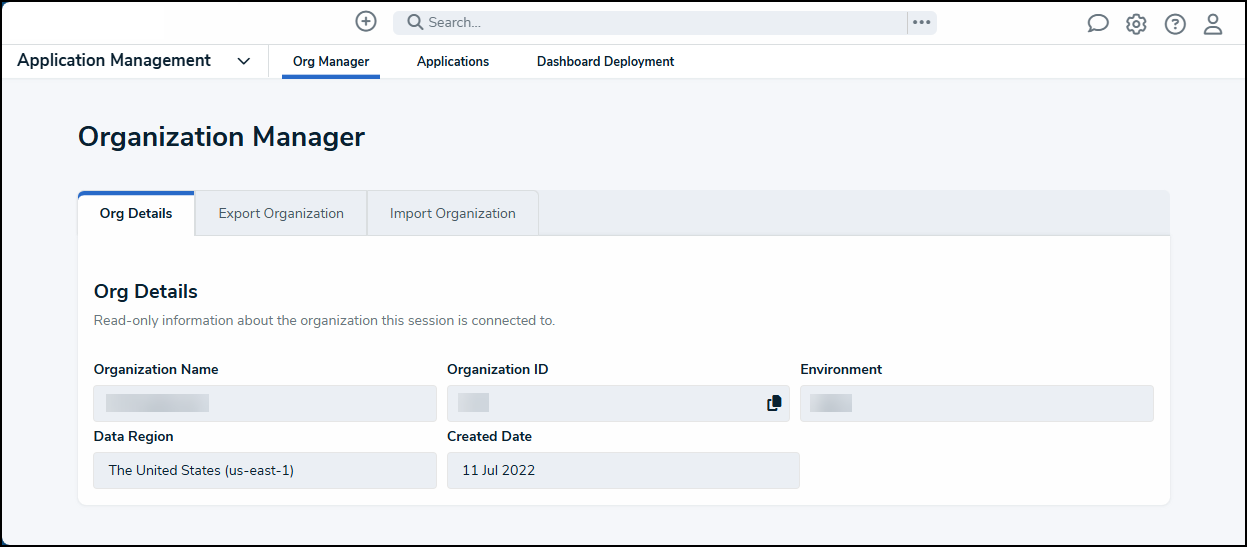Open the settings gear icon
This screenshot has width=1247, height=547.
point(1136,24)
